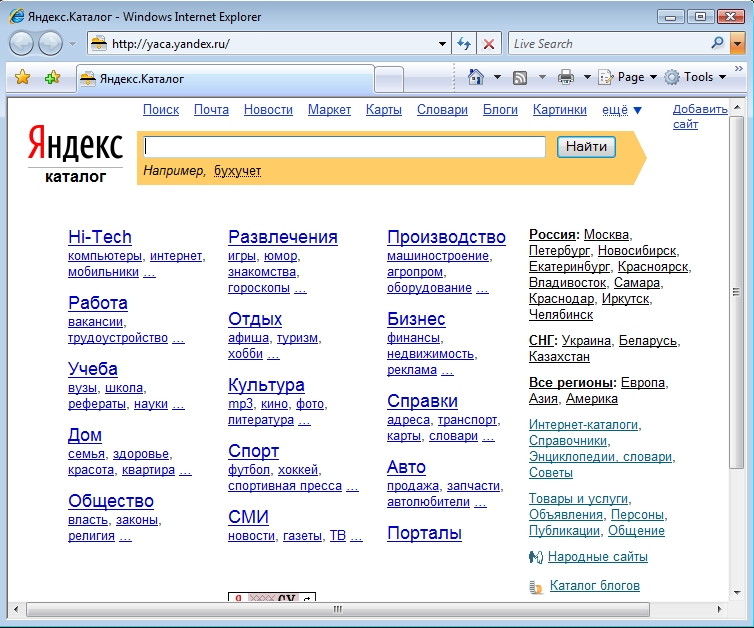Click the page icon in address bar
The image size is (754, 628).
(x=99, y=43)
